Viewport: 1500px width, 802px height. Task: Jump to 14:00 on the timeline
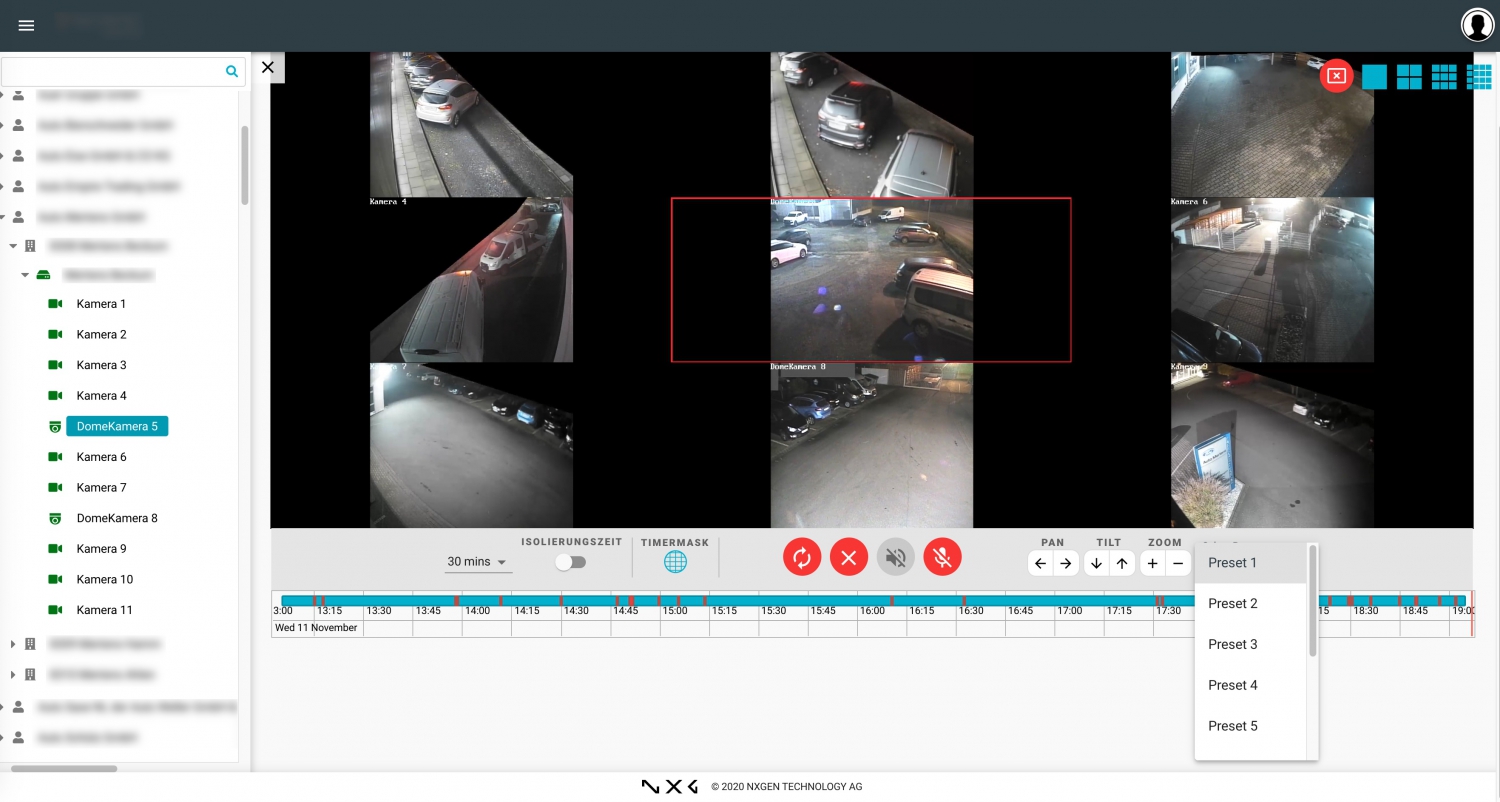coord(477,611)
